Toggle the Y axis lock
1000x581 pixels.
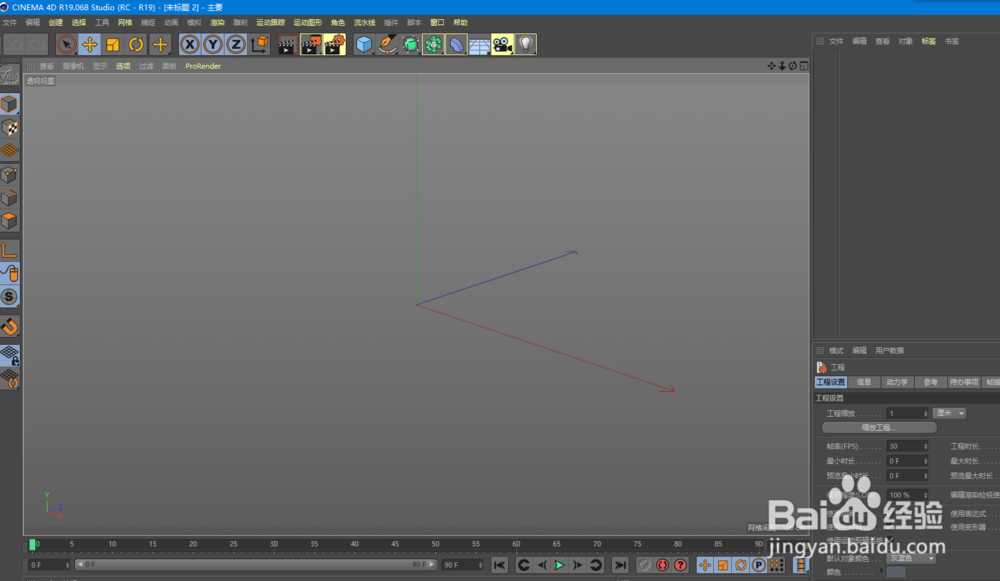pyautogui.click(x=211, y=44)
